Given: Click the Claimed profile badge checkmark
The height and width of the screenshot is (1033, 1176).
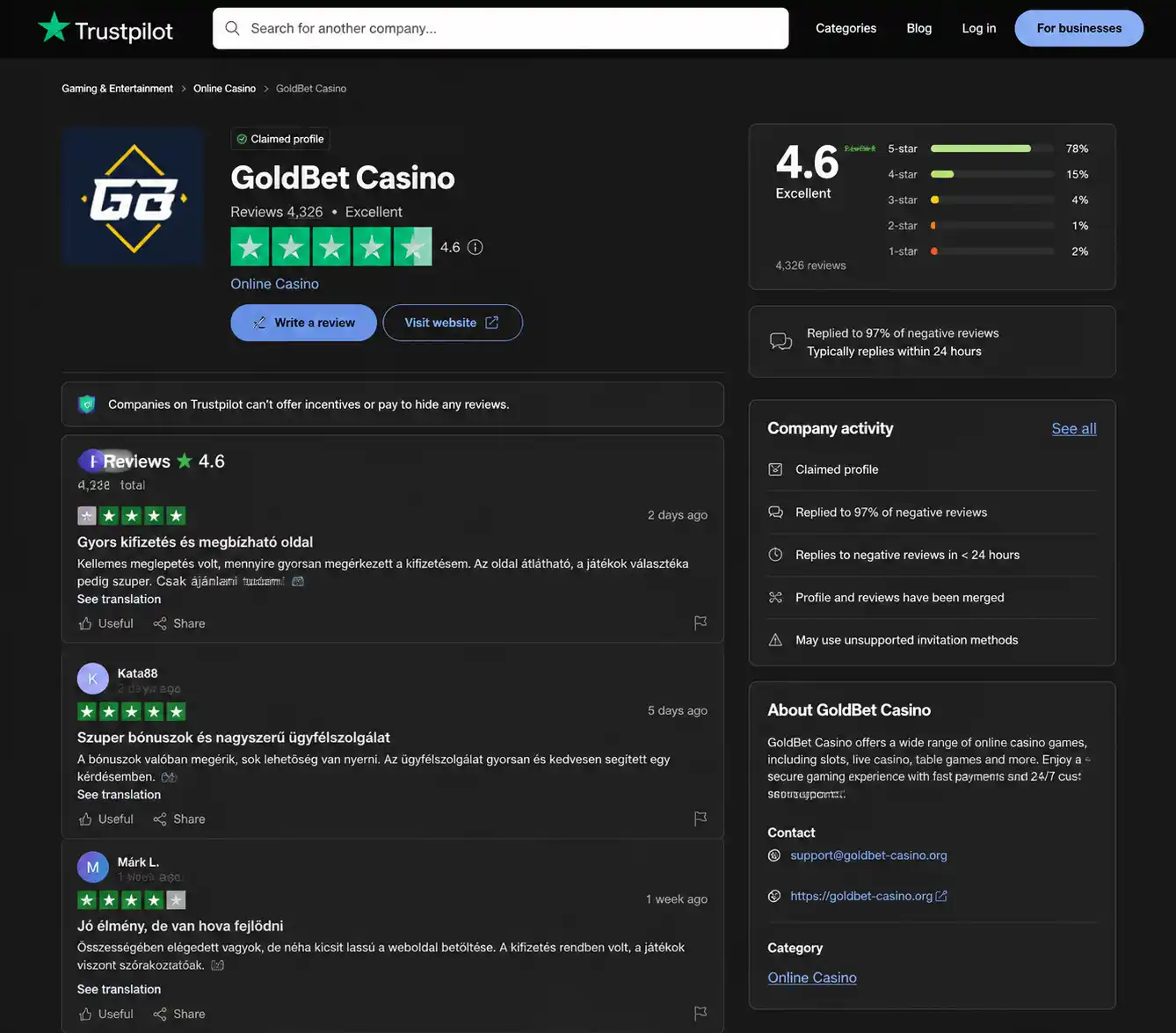Looking at the screenshot, I should click(x=242, y=139).
